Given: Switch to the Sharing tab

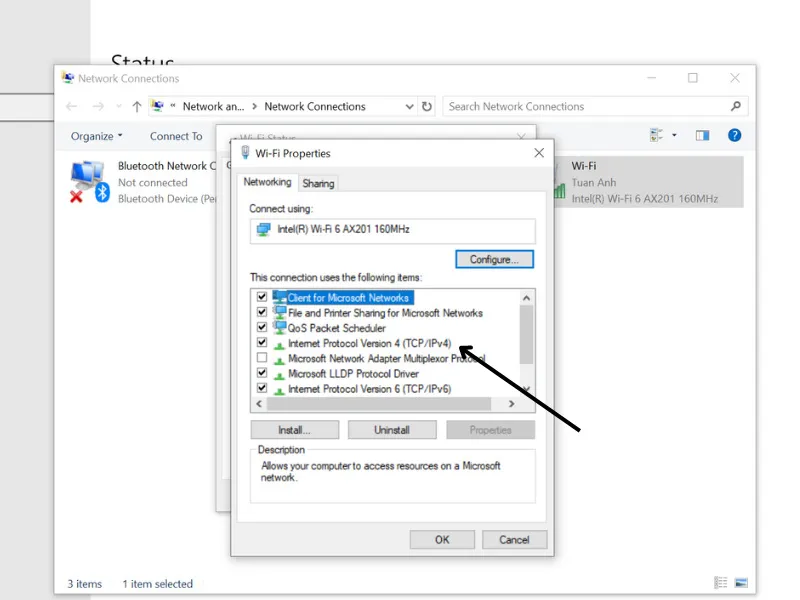Looking at the screenshot, I should pyautogui.click(x=318, y=183).
